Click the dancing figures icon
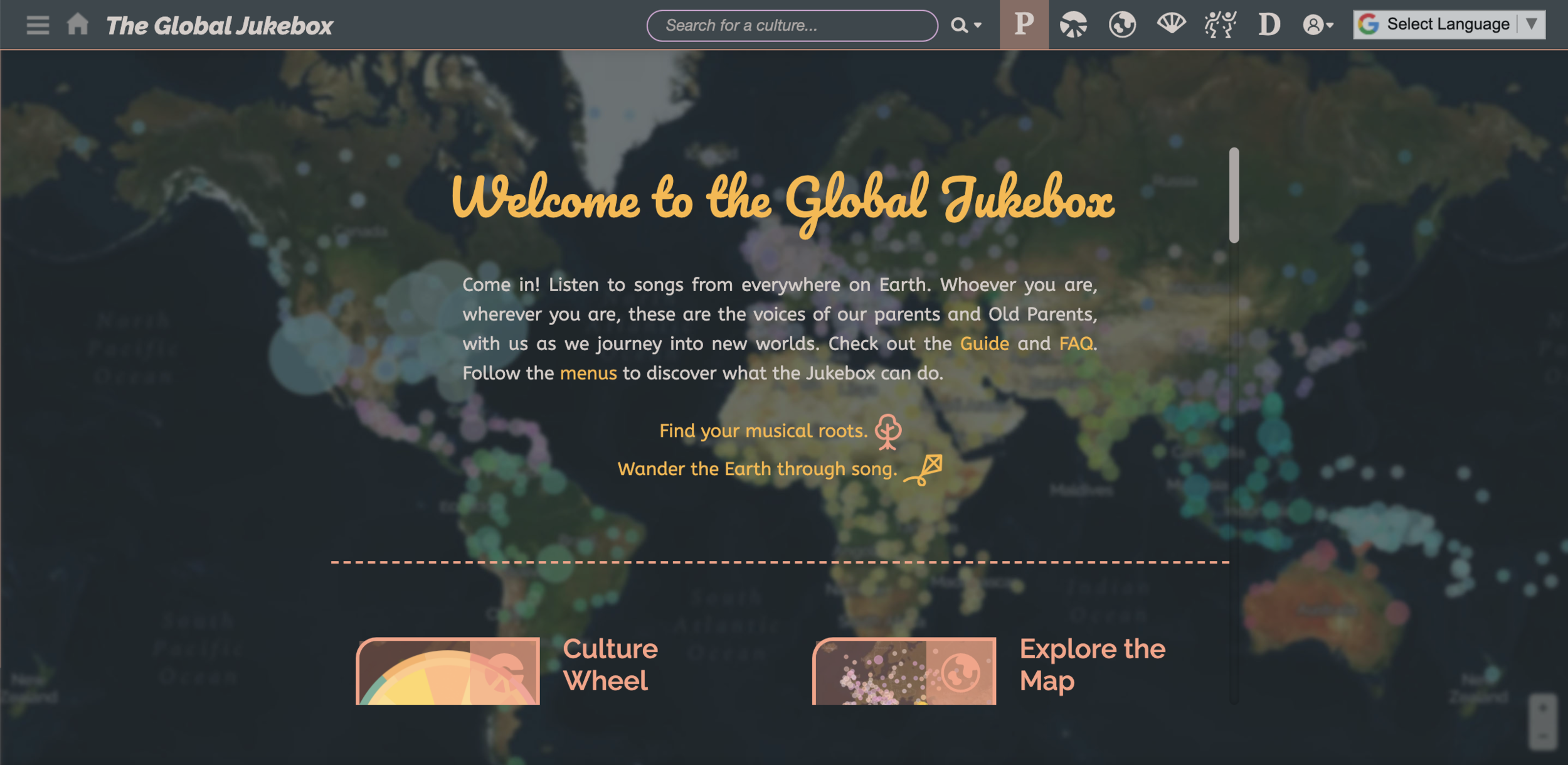Image resolution: width=1568 pixels, height=765 pixels. coord(1220,25)
